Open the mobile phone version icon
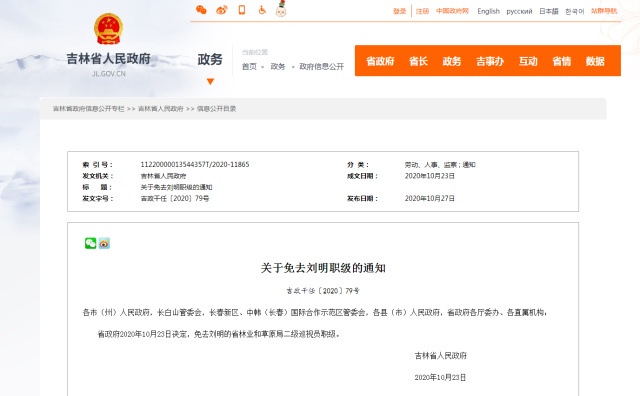 click(242, 10)
